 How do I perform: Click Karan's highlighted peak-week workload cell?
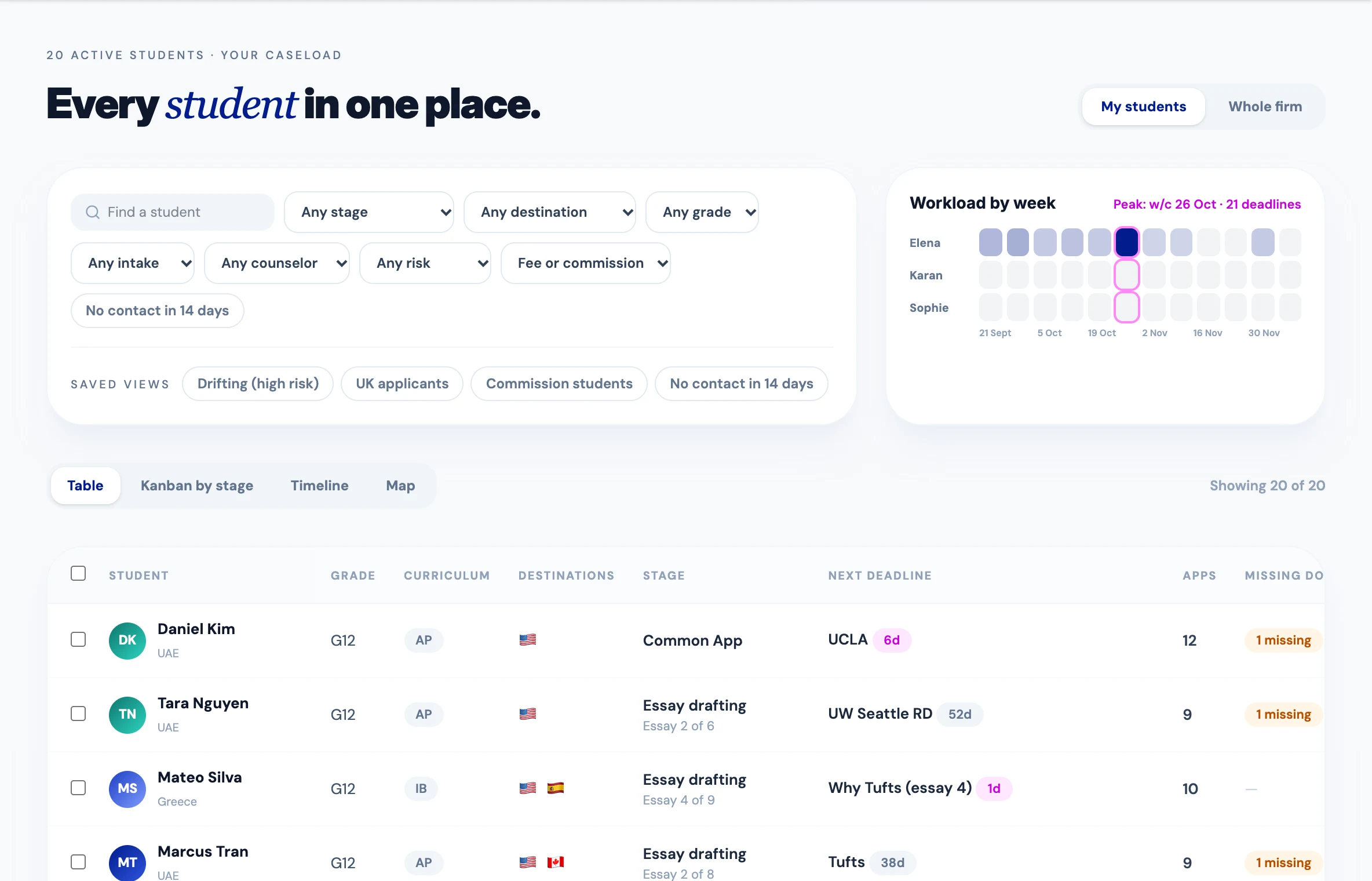(1127, 275)
